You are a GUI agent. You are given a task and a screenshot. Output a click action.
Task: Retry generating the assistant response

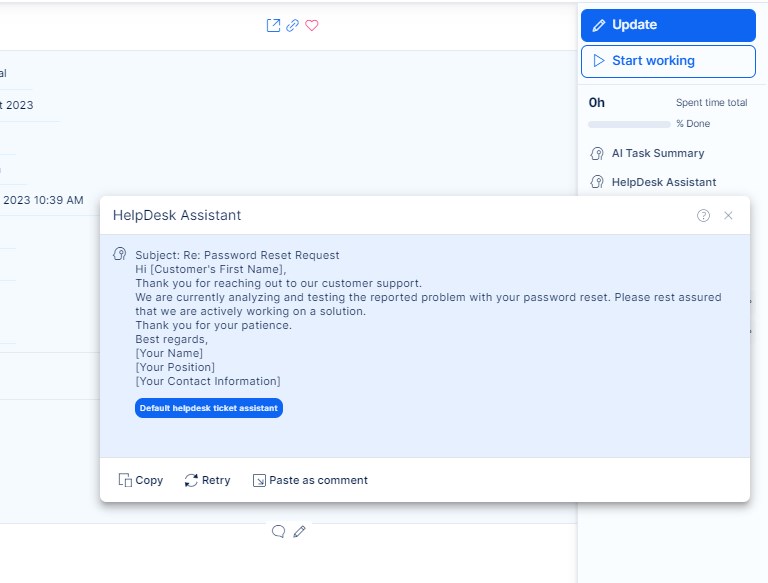pos(207,480)
